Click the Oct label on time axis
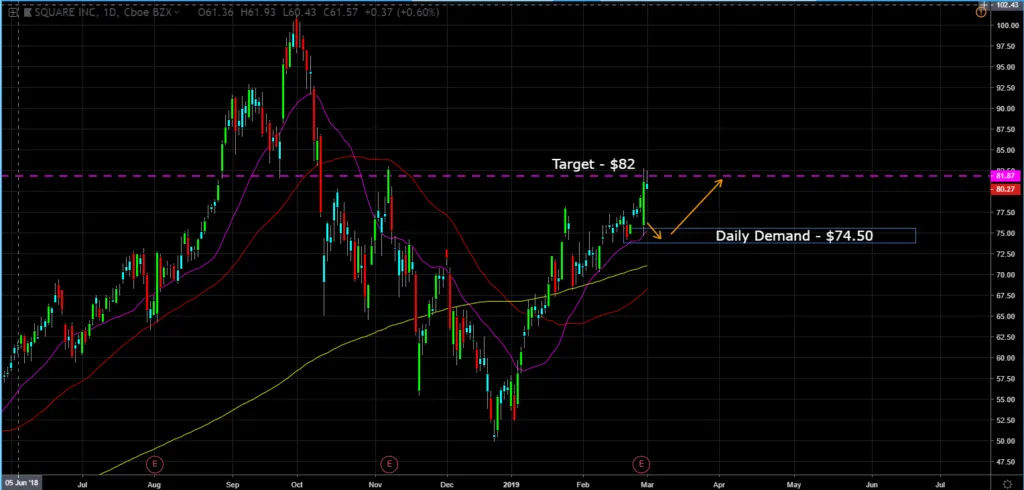Image resolution: width=1024 pixels, height=490 pixels. point(296,485)
